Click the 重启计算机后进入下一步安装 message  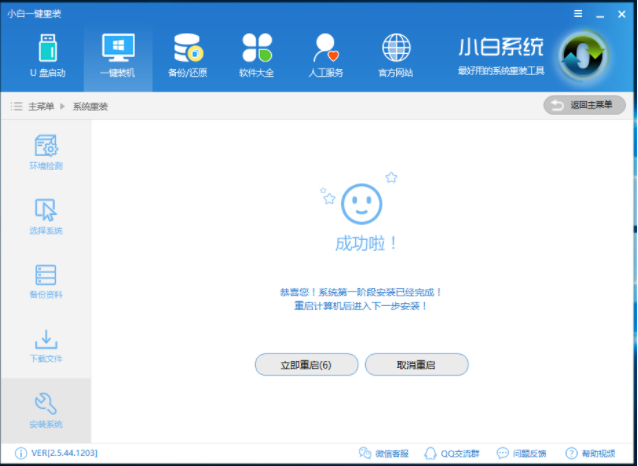pyautogui.click(x=361, y=306)
